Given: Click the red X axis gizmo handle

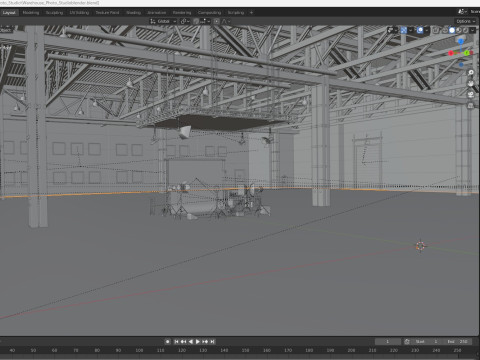Looking at the screenshot, I should [451, 53].
